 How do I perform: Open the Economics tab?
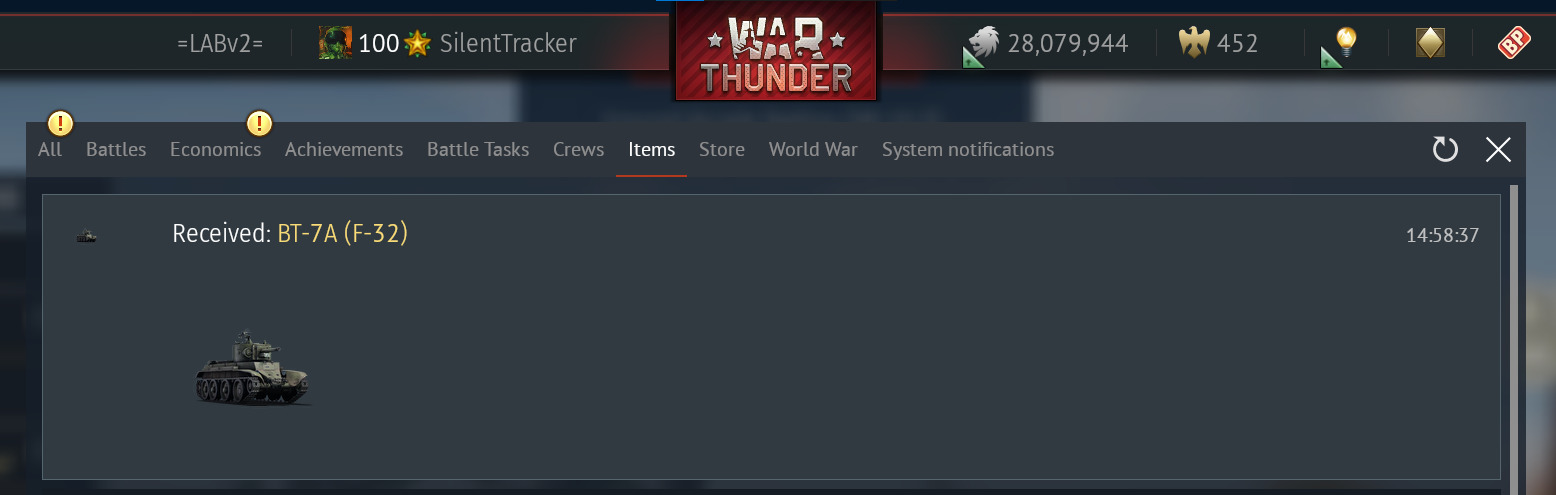tap(215, 149)
